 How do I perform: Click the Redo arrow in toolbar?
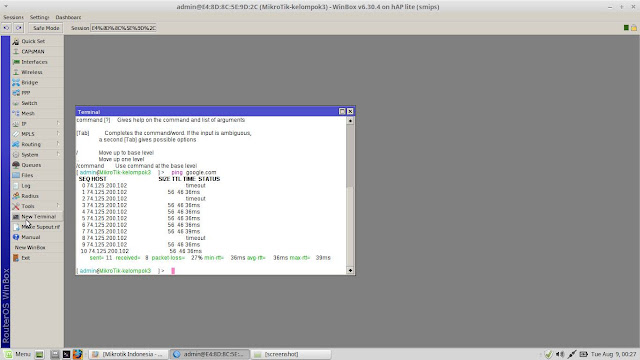(x=18, y=28)
